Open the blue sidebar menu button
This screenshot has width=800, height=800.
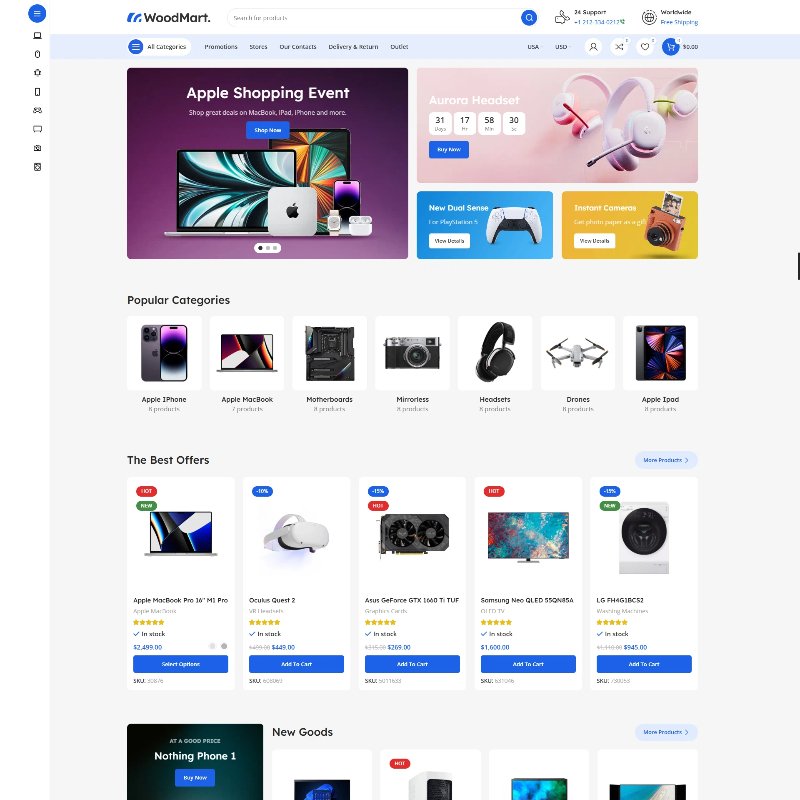(x=37, y=13)
